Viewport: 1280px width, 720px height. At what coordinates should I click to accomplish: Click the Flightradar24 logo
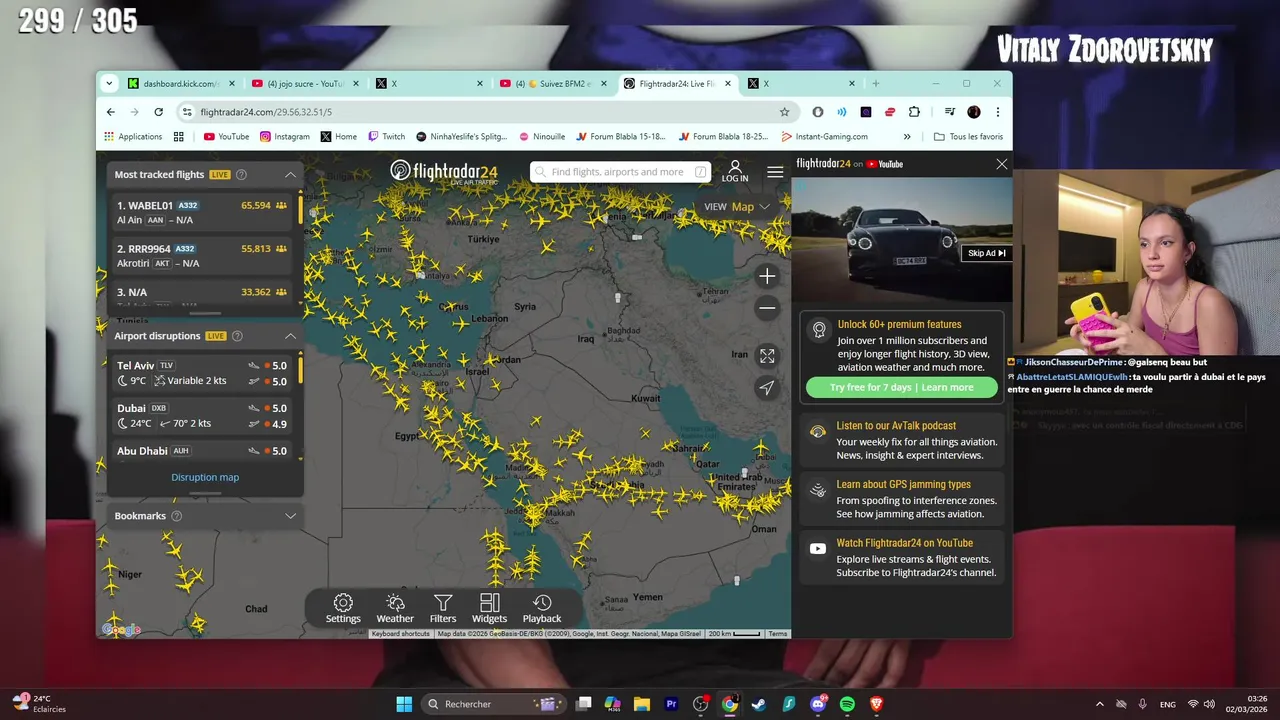pyautogui.click(x=443, y=172)
